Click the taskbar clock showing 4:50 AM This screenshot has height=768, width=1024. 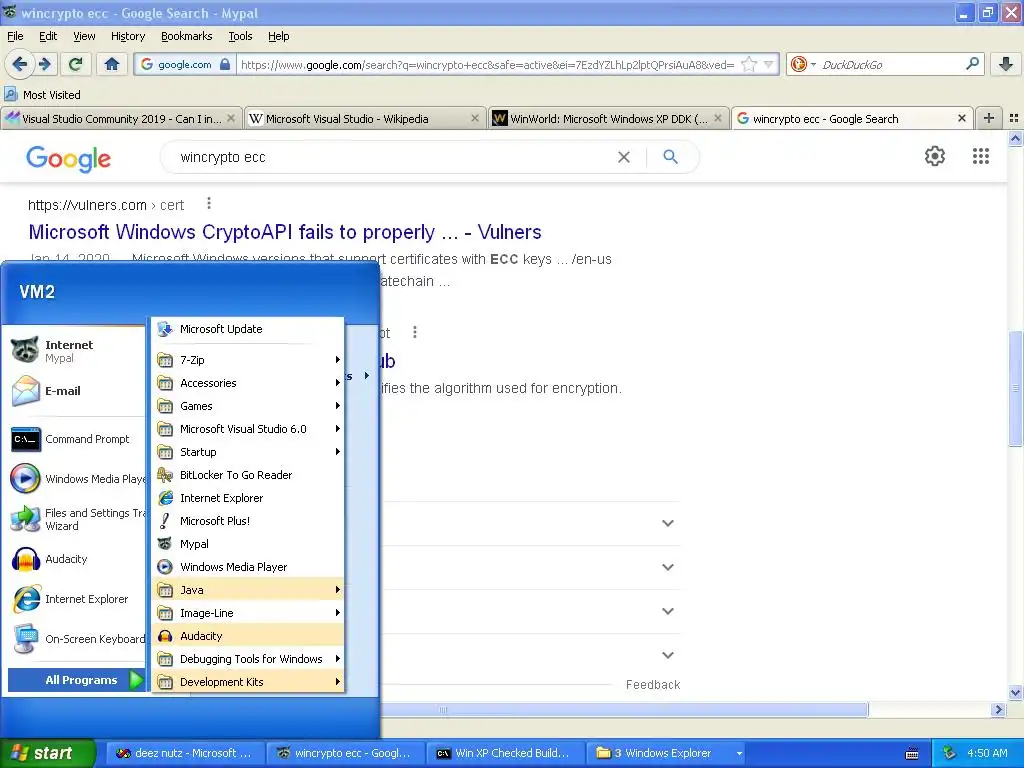tap(987, 753)
